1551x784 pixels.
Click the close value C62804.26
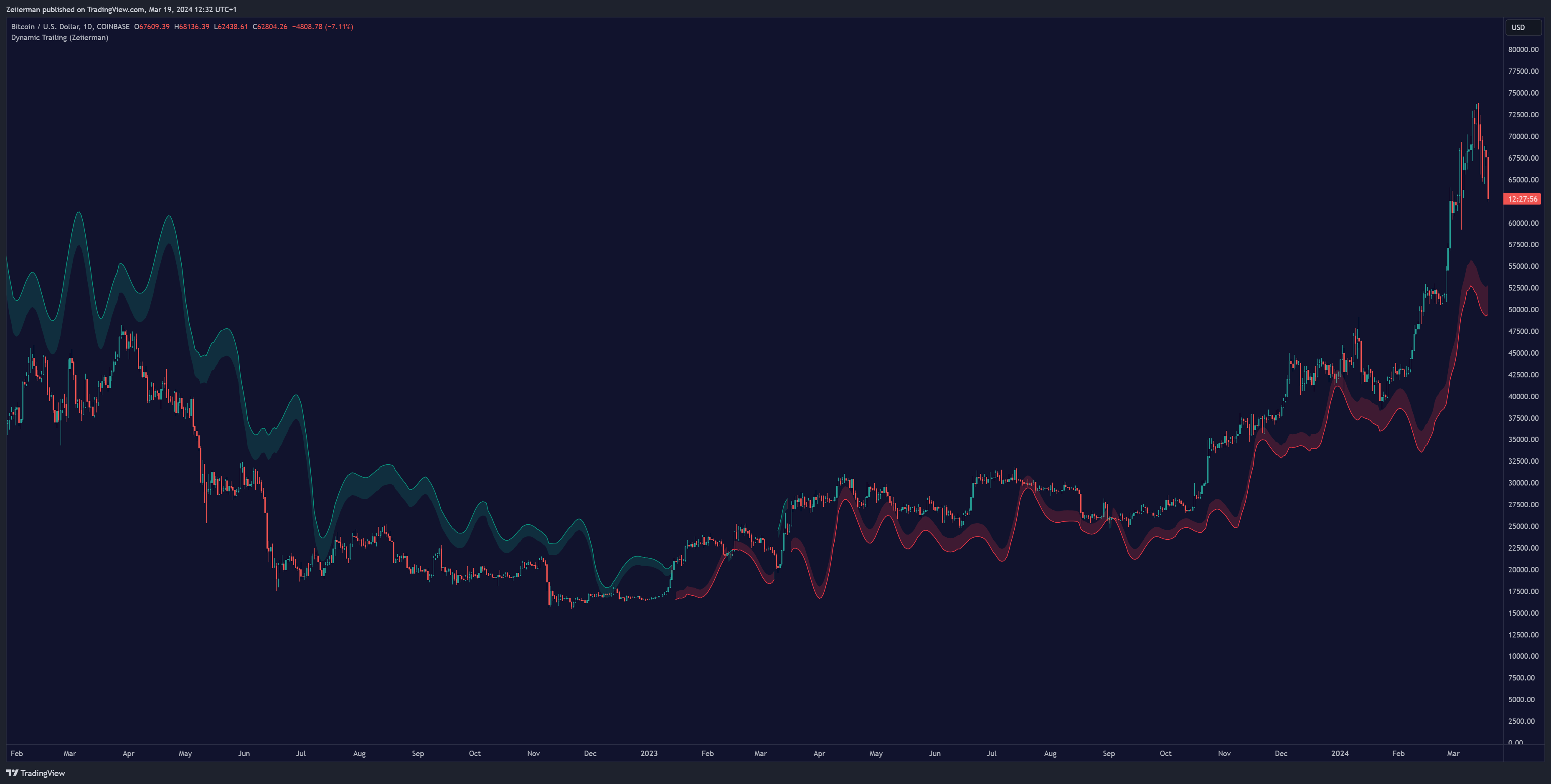(x=270, y=26)
